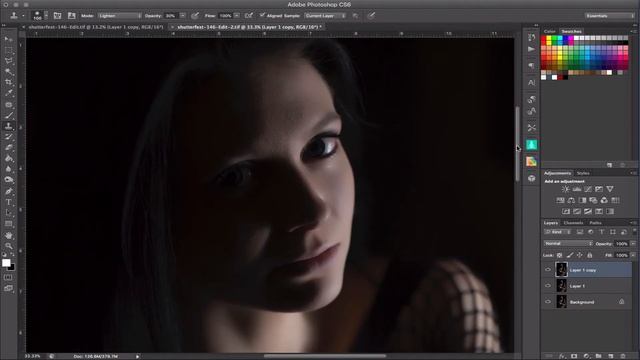Select the Move tool
Image resolution: width=640 pixels, height=360 pixels.
click(x=8, y=39)
